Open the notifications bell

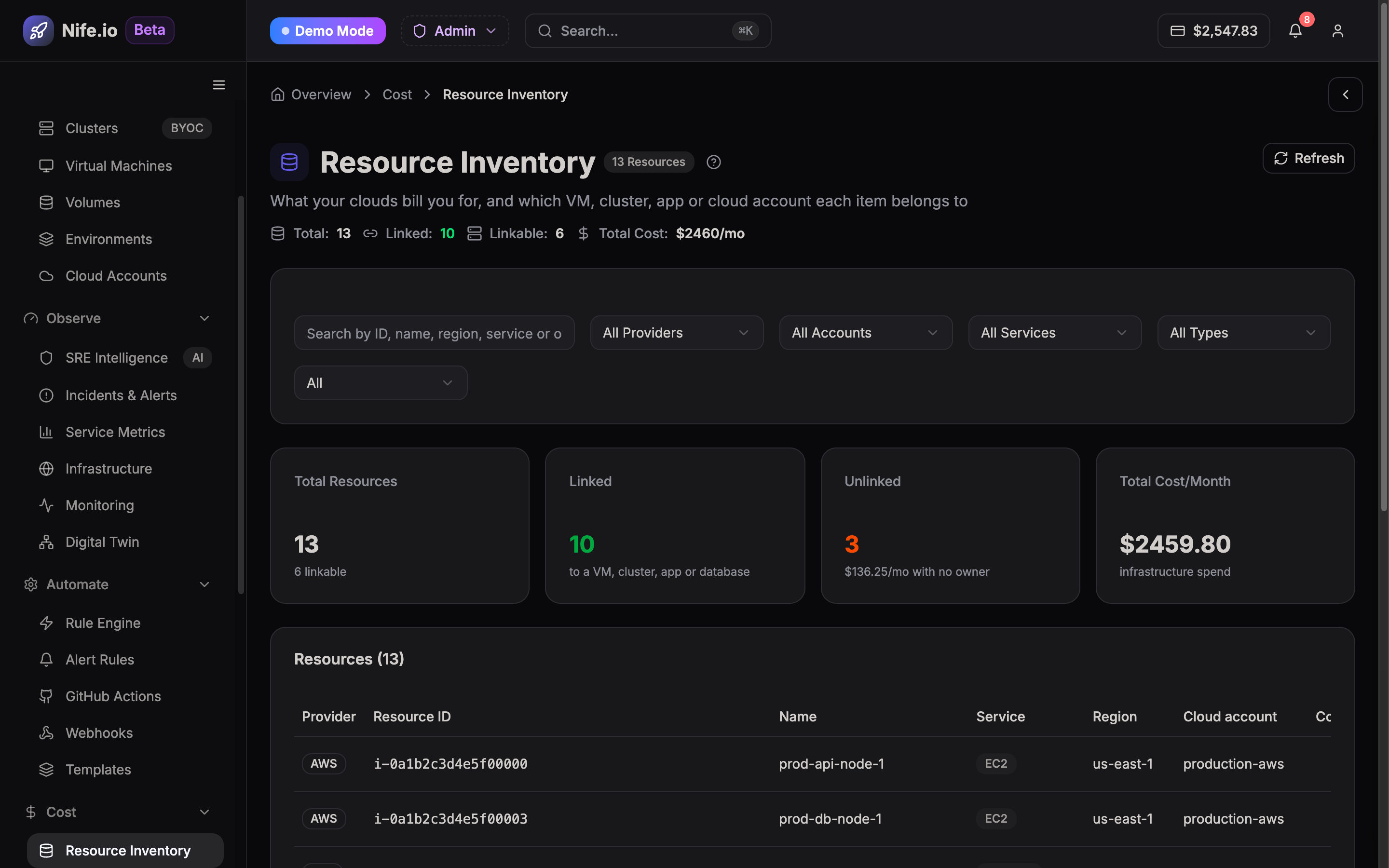[1295, 30]
